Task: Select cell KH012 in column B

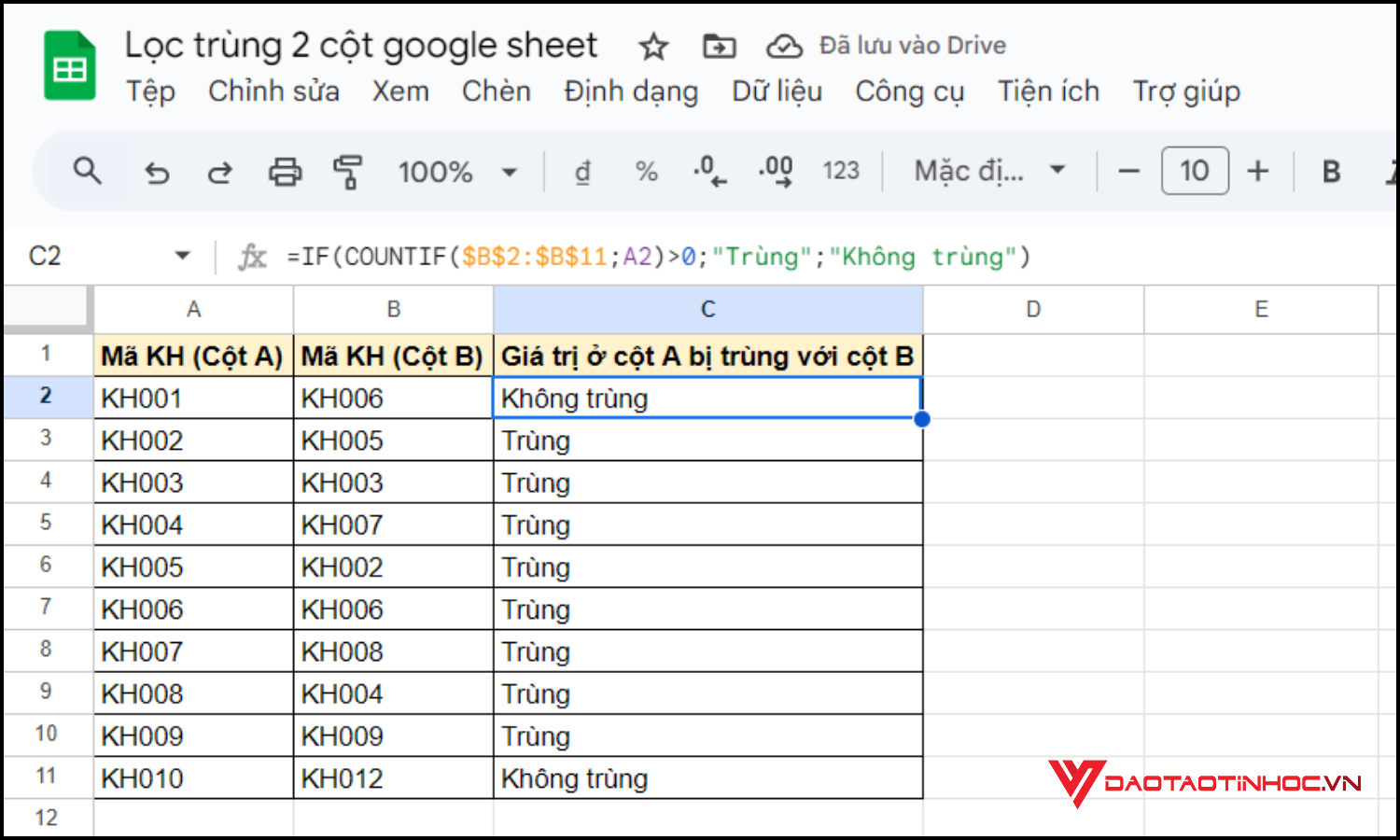Action: (x=393, y=777)
